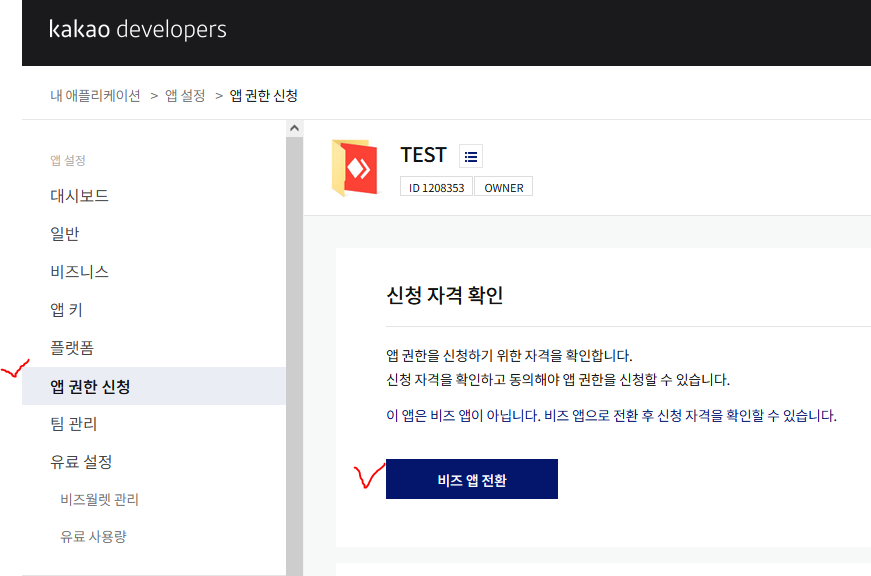The image size is (871, 576).
Task: Open 일반 settings in the sidebar
Action: click(x=64, y=234)
